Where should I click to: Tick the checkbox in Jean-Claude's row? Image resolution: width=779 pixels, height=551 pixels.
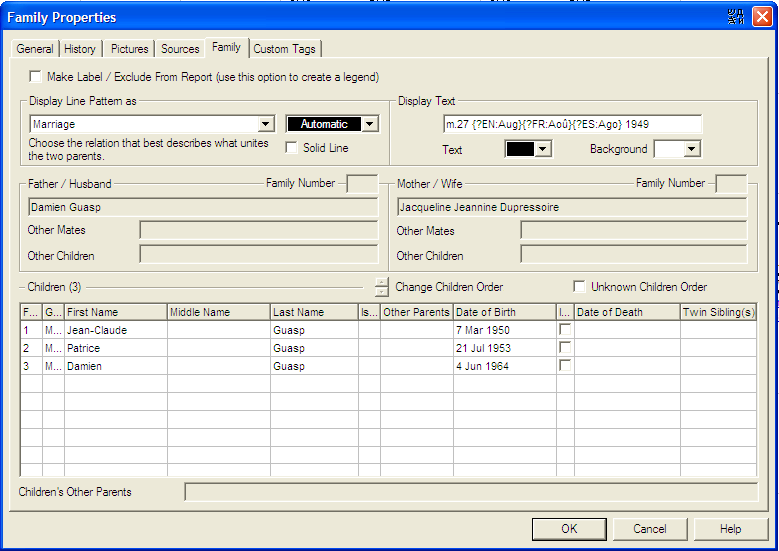[565, 330]
